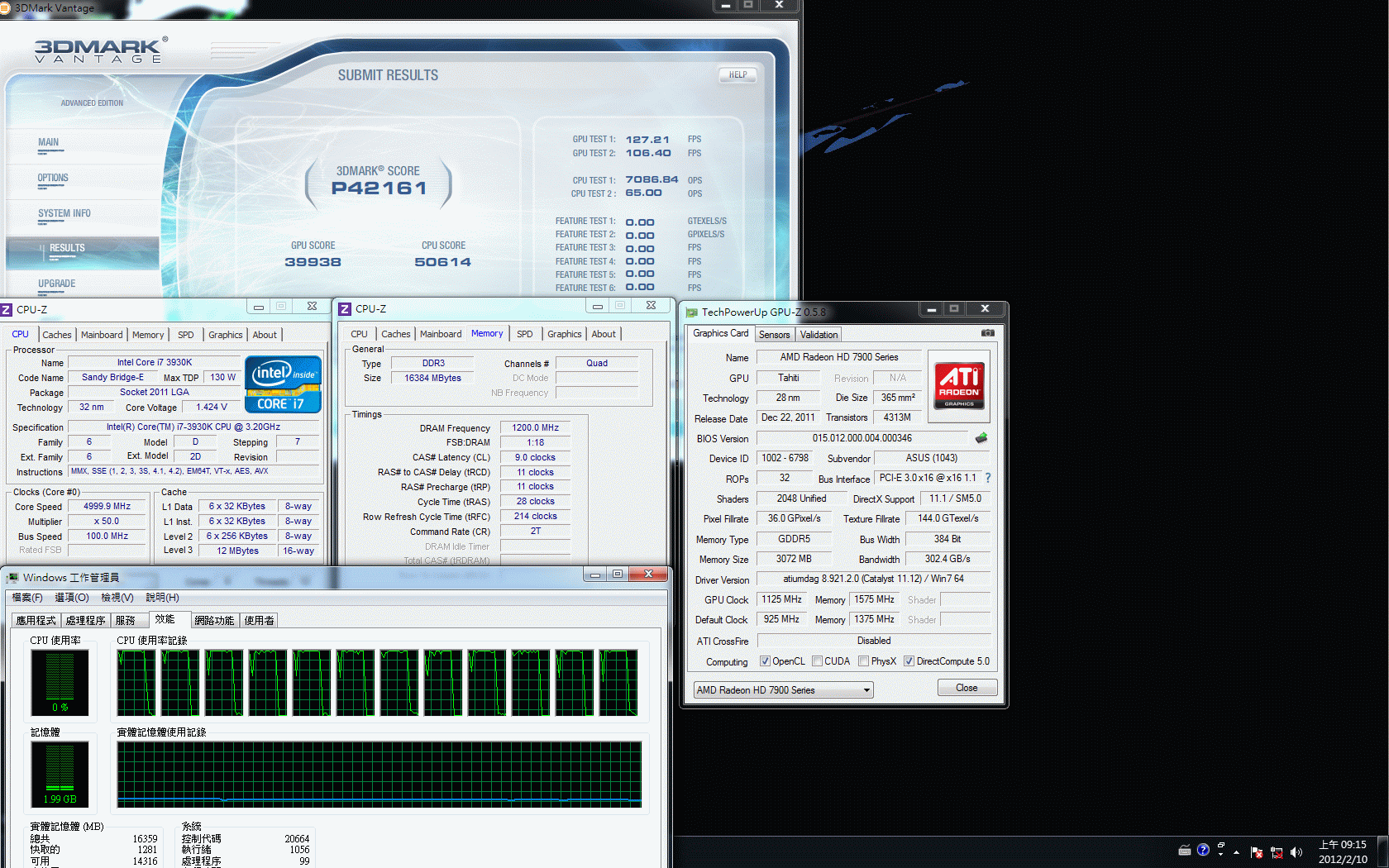This screenshot has height=868, width=1389.
Task: Close the middle CPU-Z window
Action: (x=651, y=306)
